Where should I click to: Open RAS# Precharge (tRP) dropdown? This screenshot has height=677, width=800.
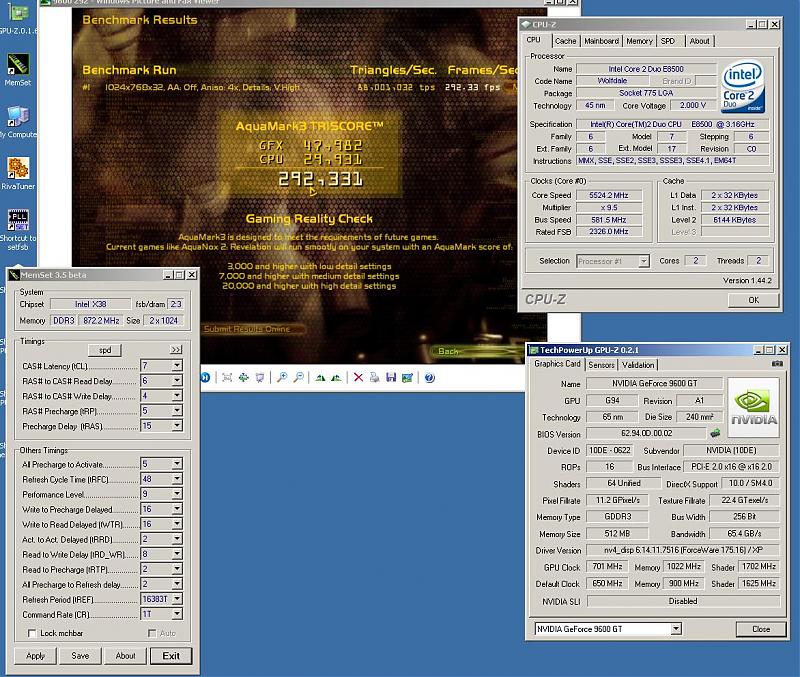pos(177,411)
